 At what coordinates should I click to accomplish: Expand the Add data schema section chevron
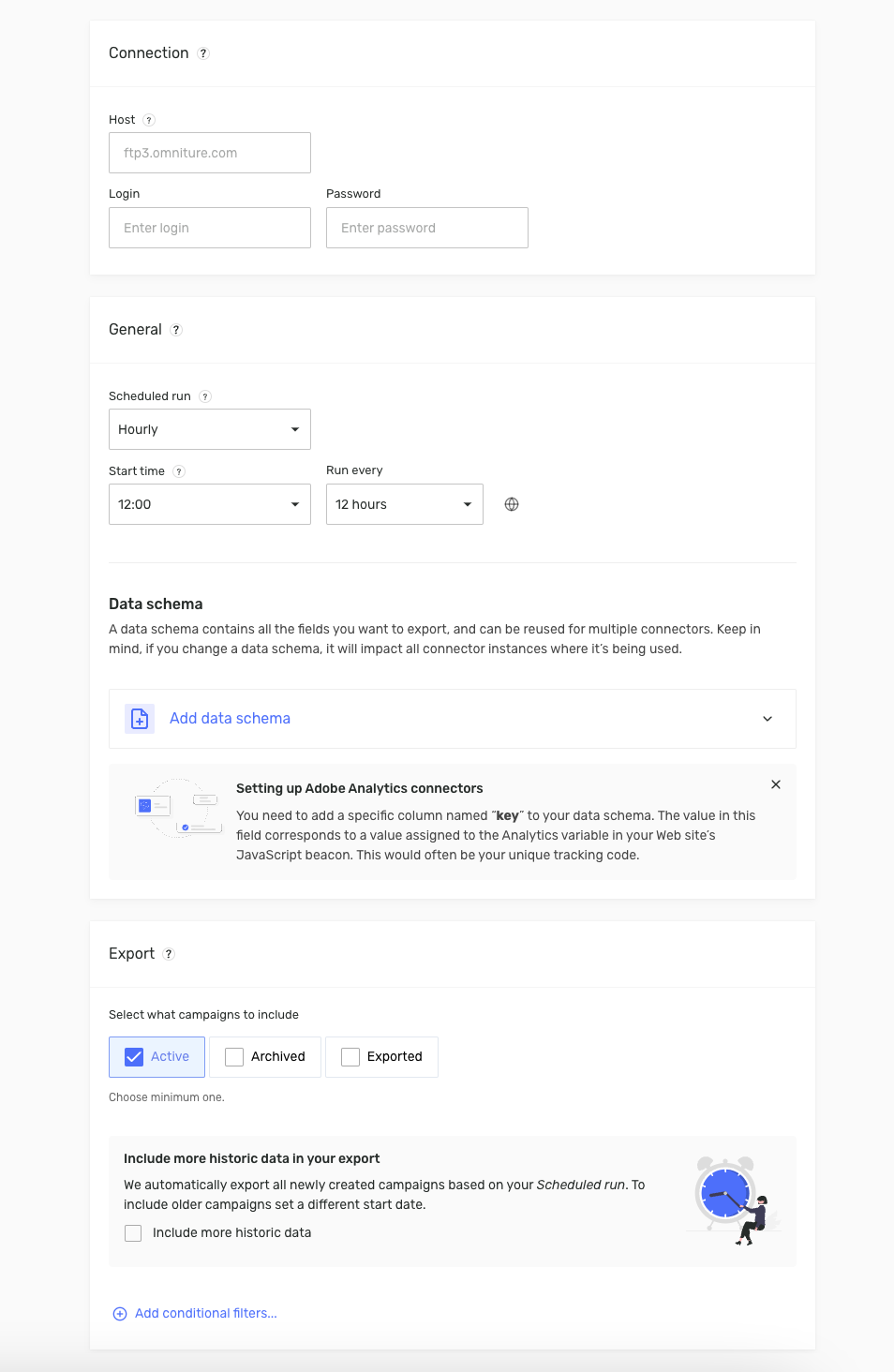tap(767, 718)
